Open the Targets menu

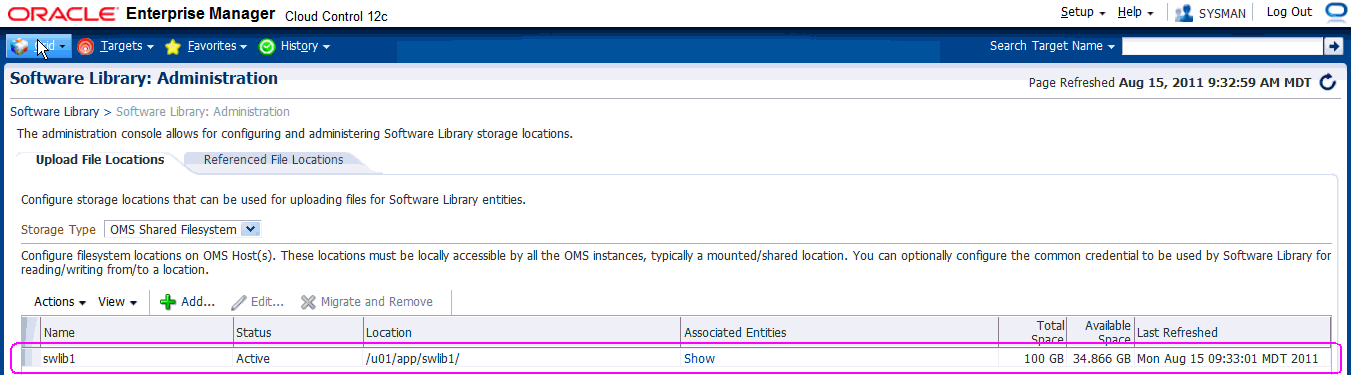click(127, 46)
